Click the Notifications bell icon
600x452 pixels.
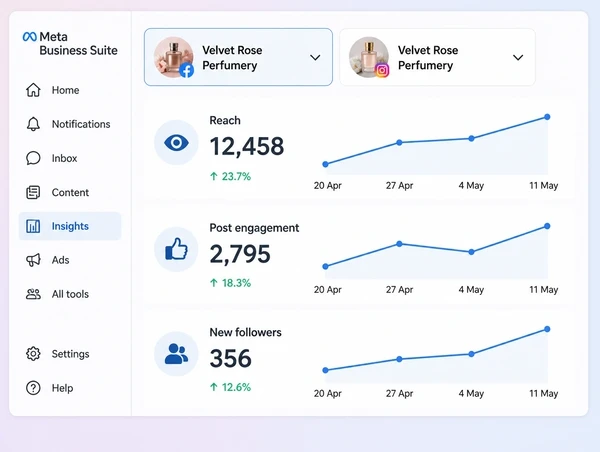[x=33, y=124]
